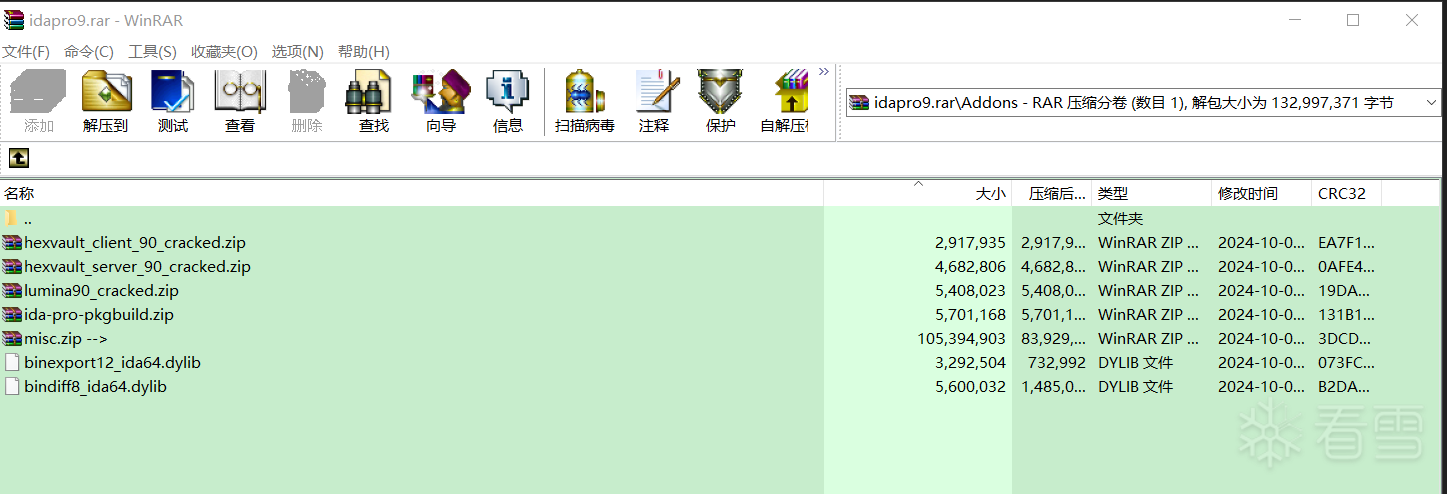Select file name lumina90_cracked.zip
Viewport: 1447px width, 494px height.
point(102,290)
